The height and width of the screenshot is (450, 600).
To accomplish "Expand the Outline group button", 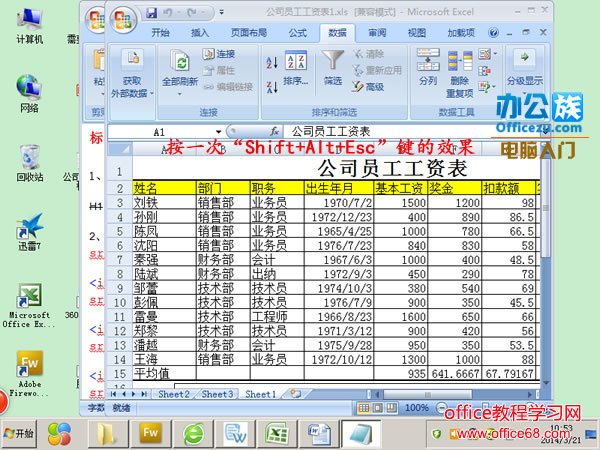I will point(525,71).
